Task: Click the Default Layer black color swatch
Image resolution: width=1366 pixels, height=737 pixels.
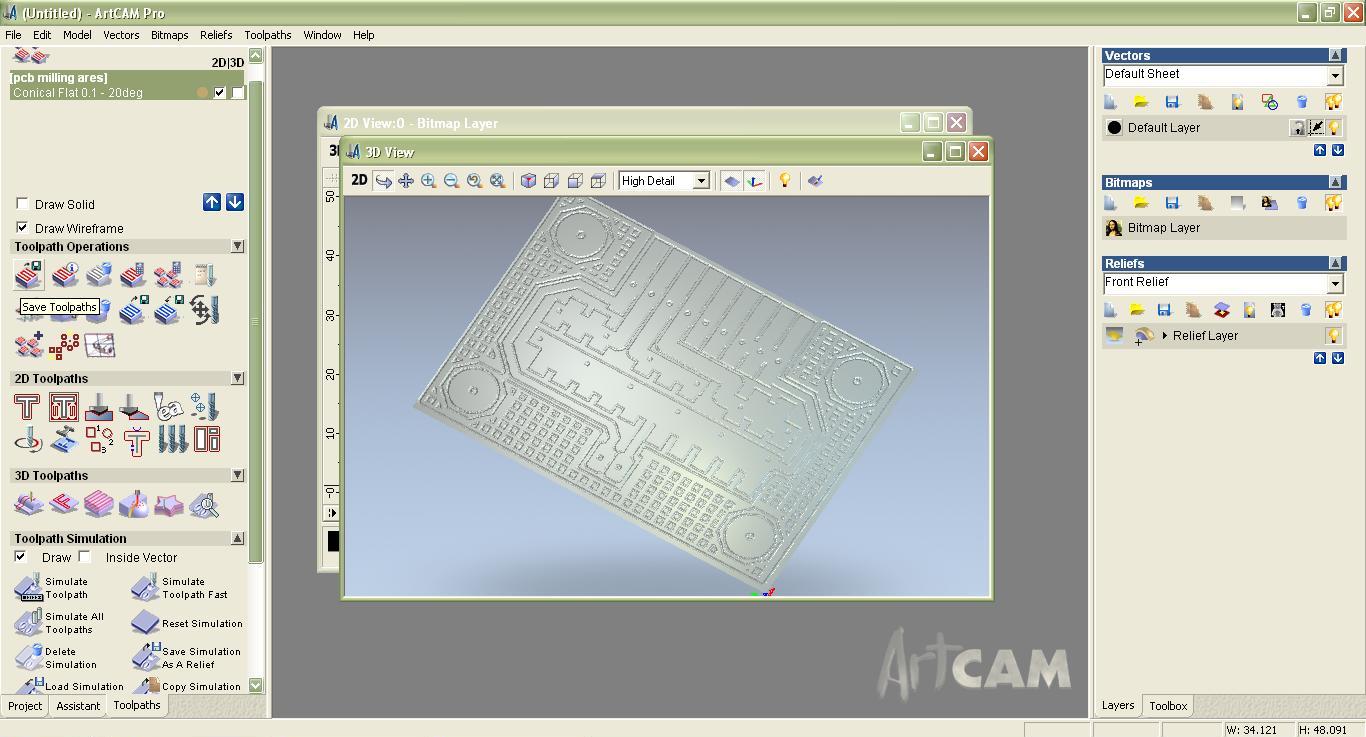Action: 1114,128
